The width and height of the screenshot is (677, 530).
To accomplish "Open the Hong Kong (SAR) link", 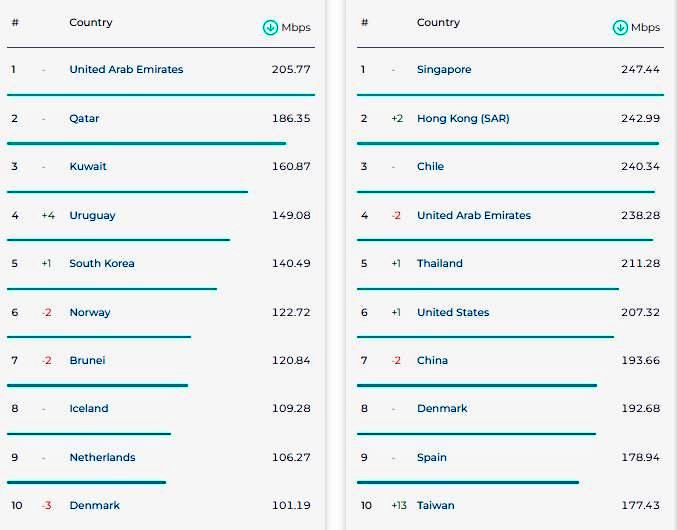I will coord(463,118).
